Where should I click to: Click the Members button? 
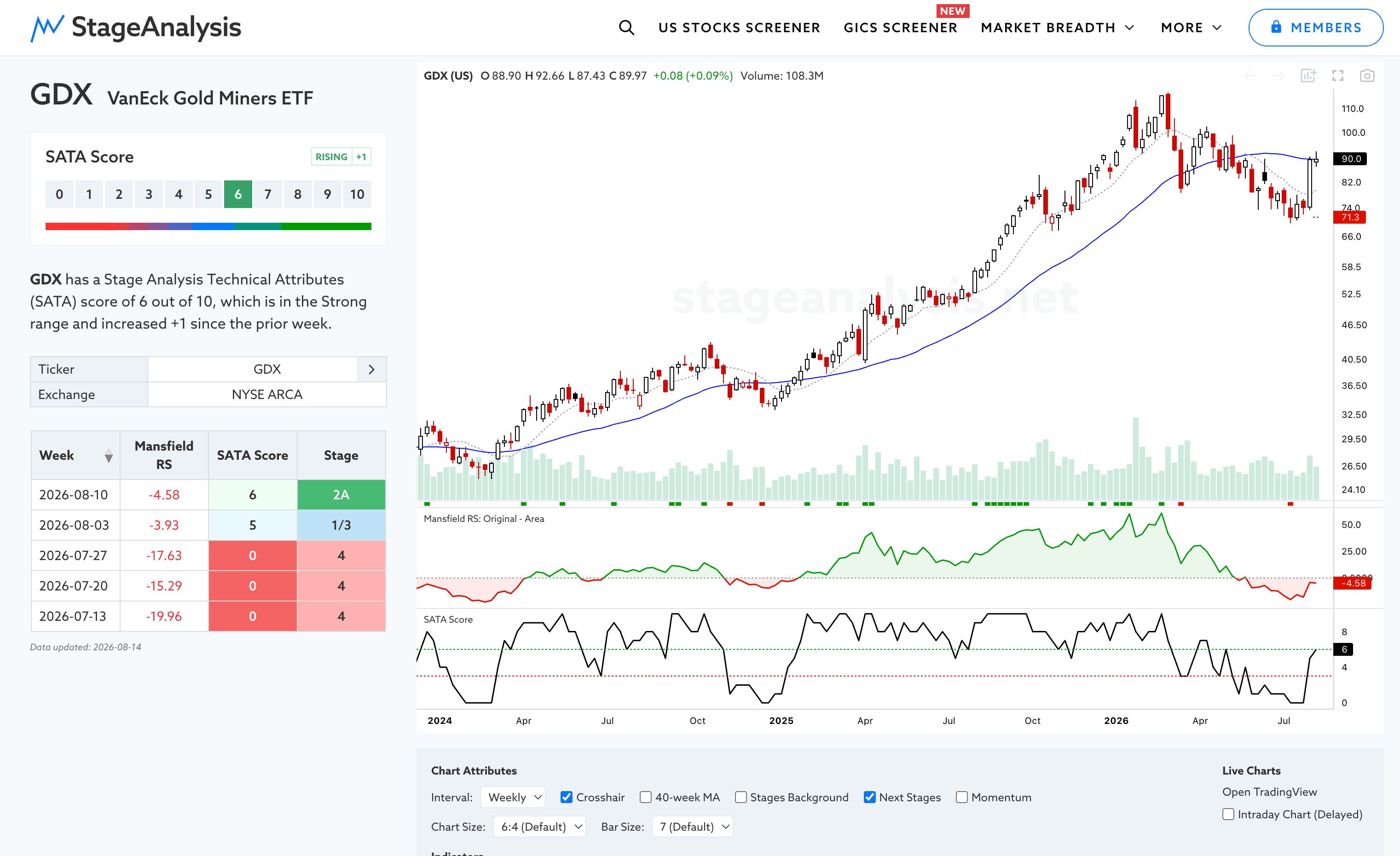[1315, 27]
